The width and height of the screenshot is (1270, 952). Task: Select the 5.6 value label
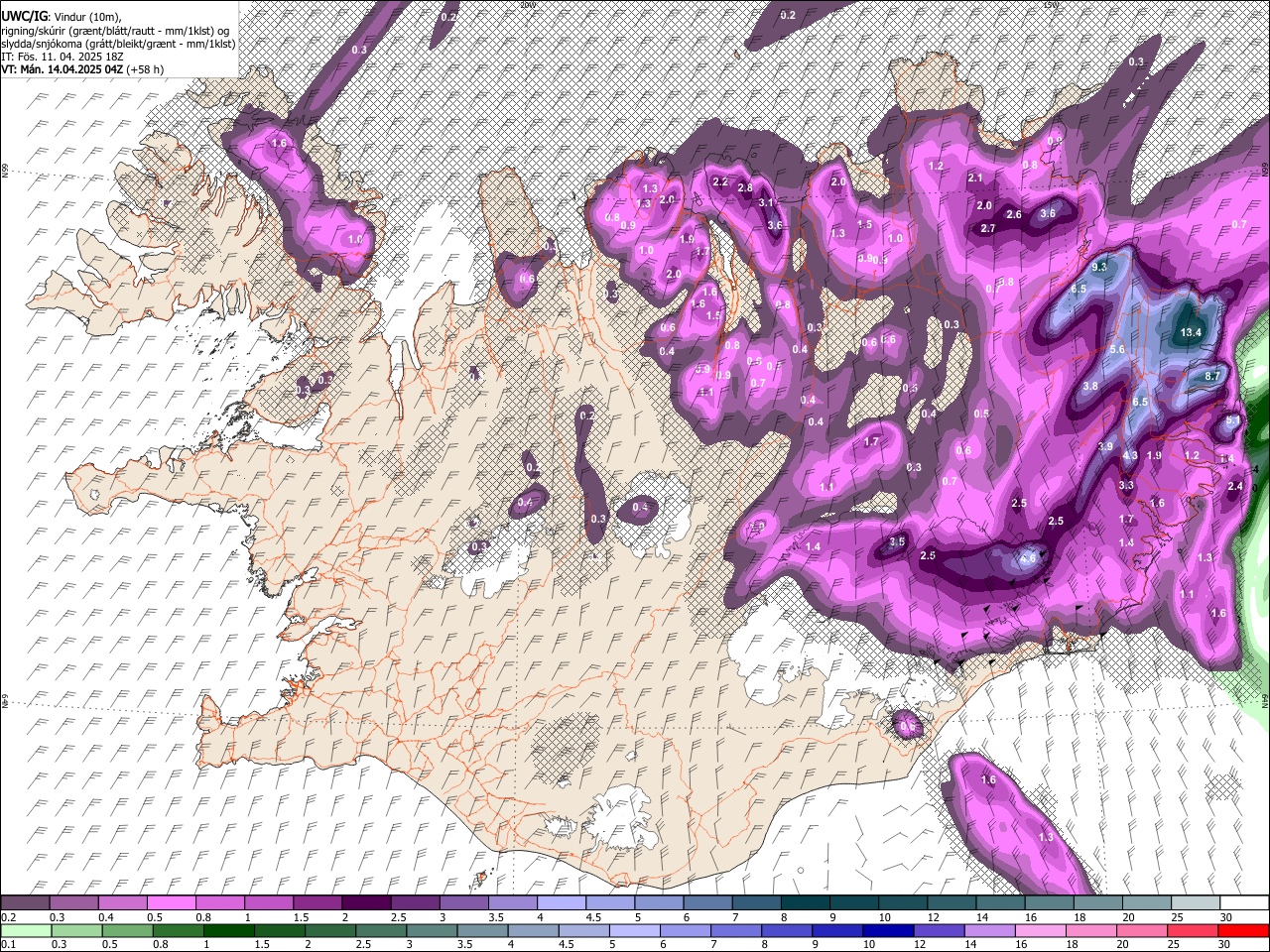(x=1117, y=349)
